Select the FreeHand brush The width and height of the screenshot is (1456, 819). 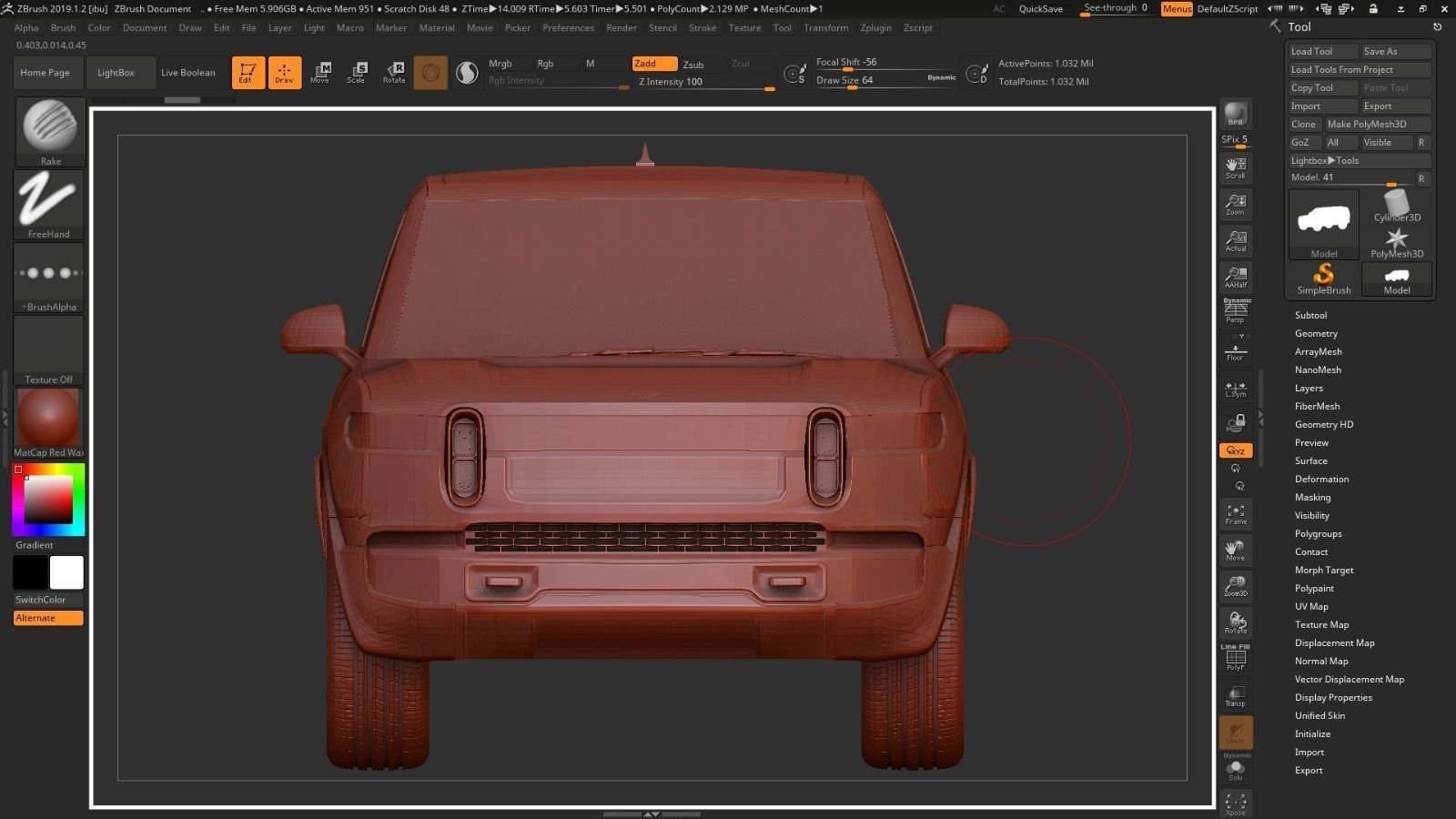tap(49, 204)
